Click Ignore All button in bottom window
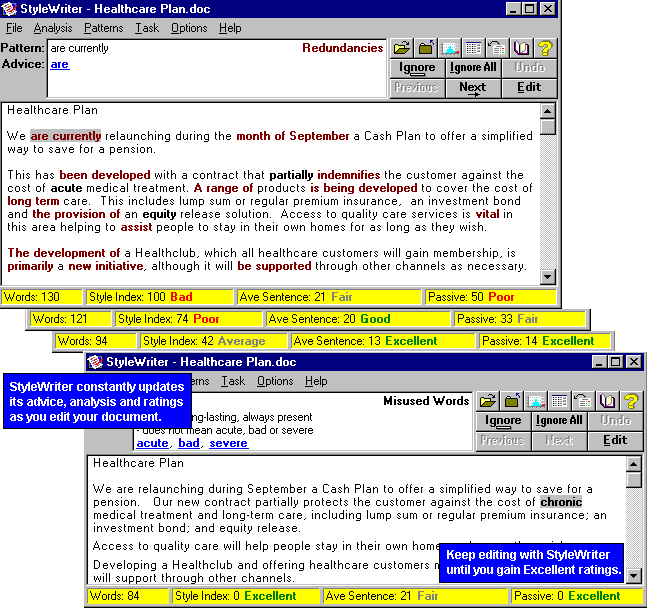647x608 pixels. tap(559, 421)
